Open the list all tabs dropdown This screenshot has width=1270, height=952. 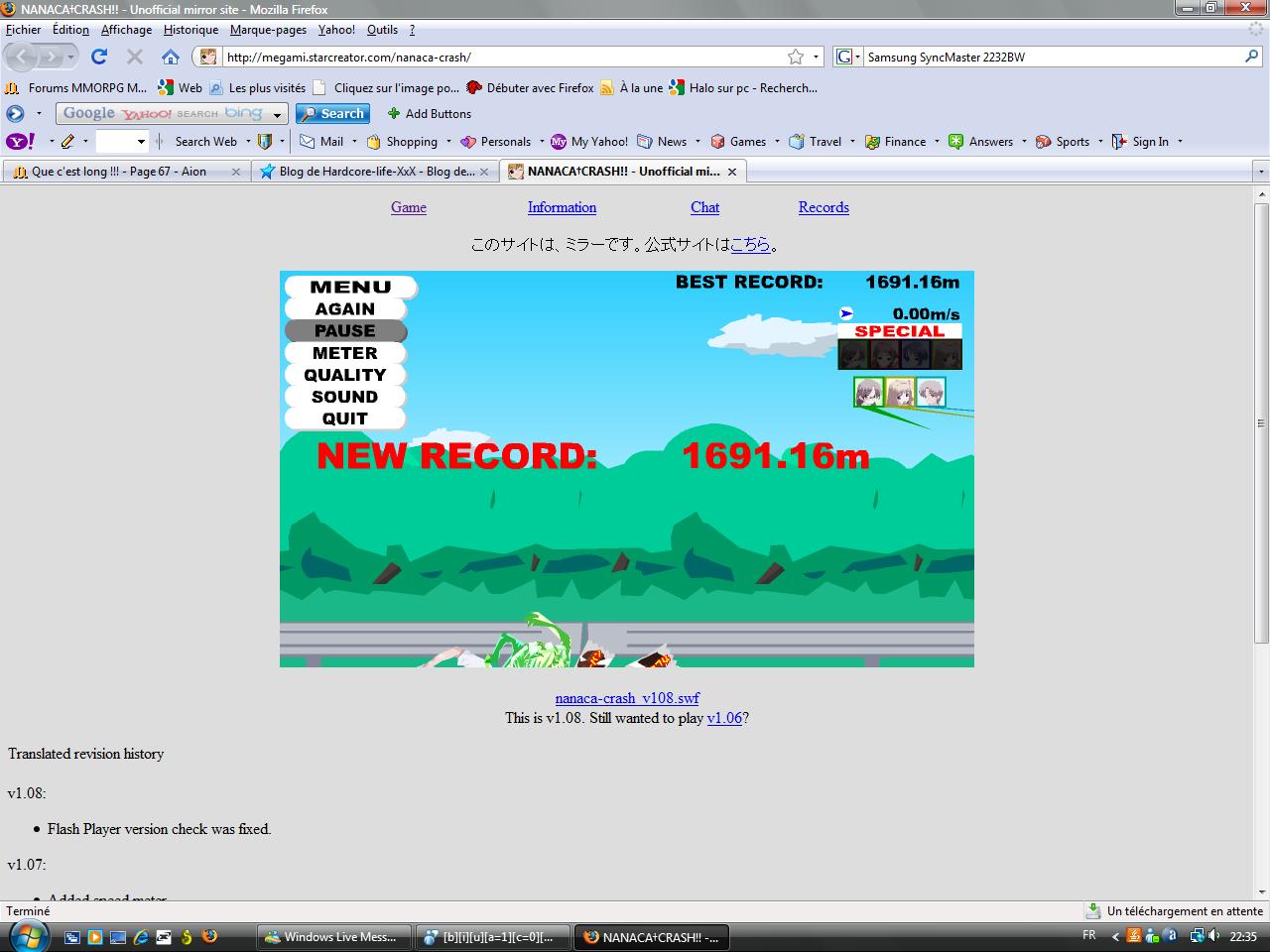point(1261,172)
